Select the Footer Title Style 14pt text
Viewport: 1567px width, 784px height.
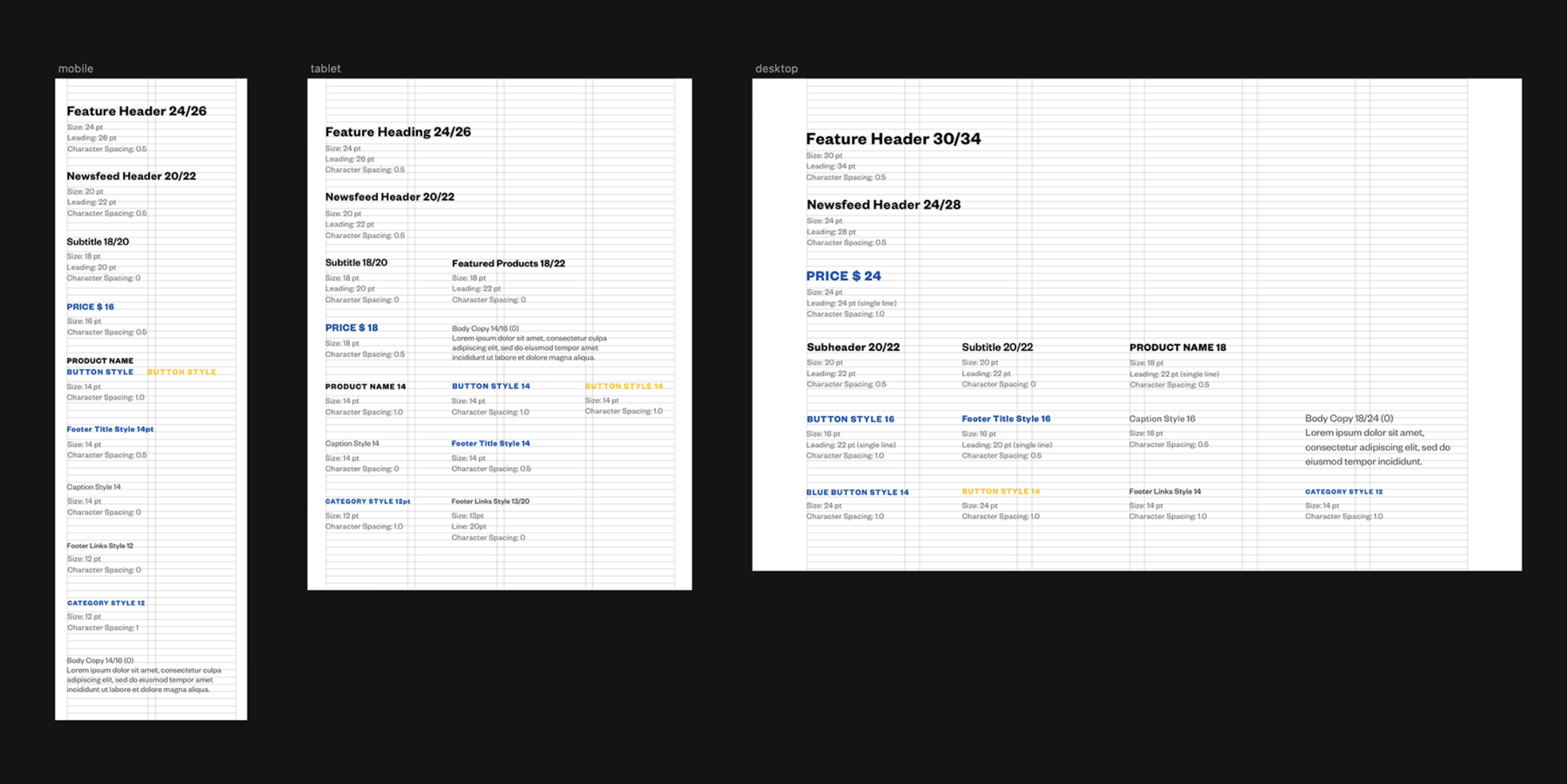[x=110, y=429]
